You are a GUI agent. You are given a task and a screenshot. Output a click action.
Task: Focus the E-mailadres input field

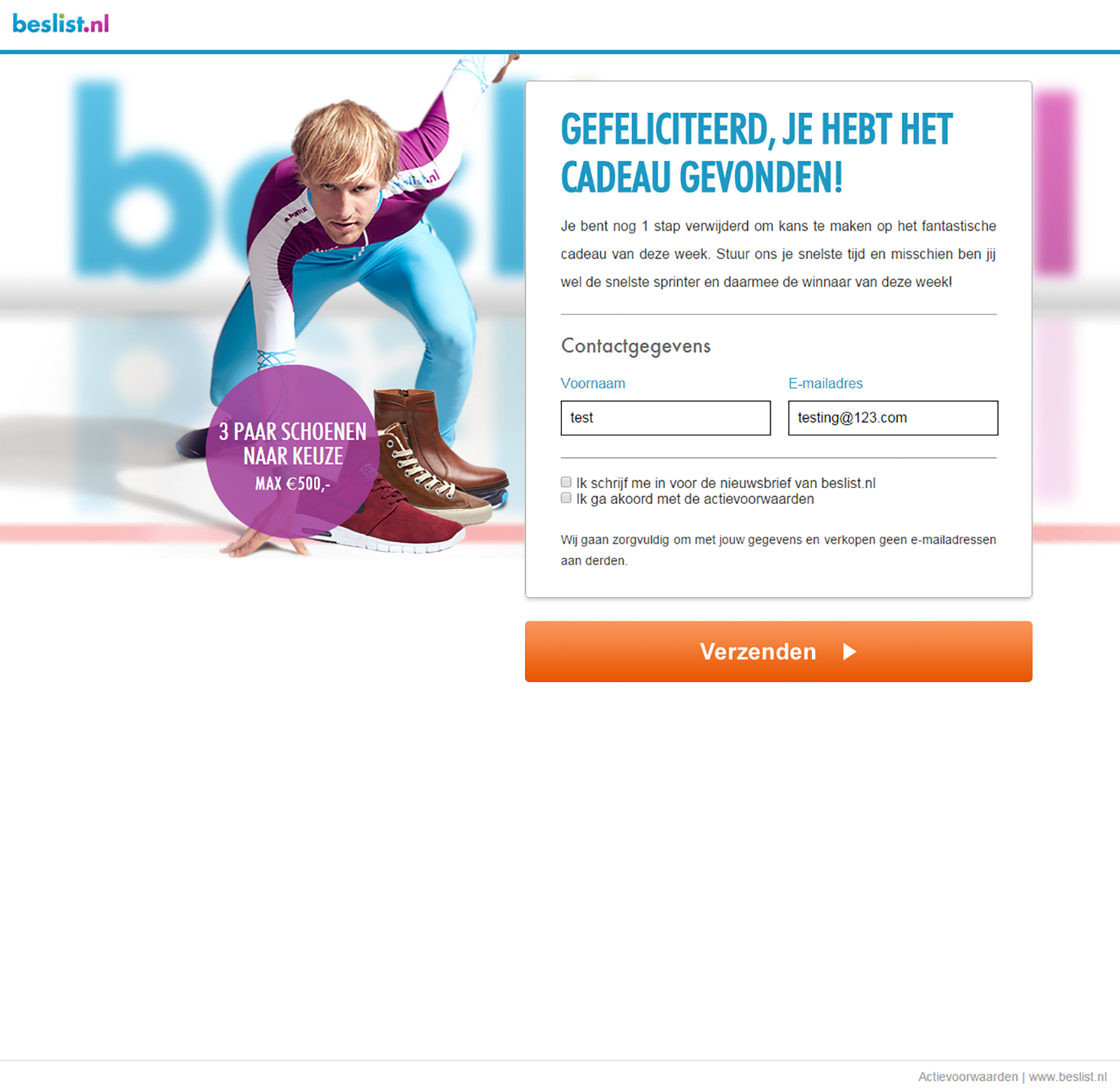point(893,418)
